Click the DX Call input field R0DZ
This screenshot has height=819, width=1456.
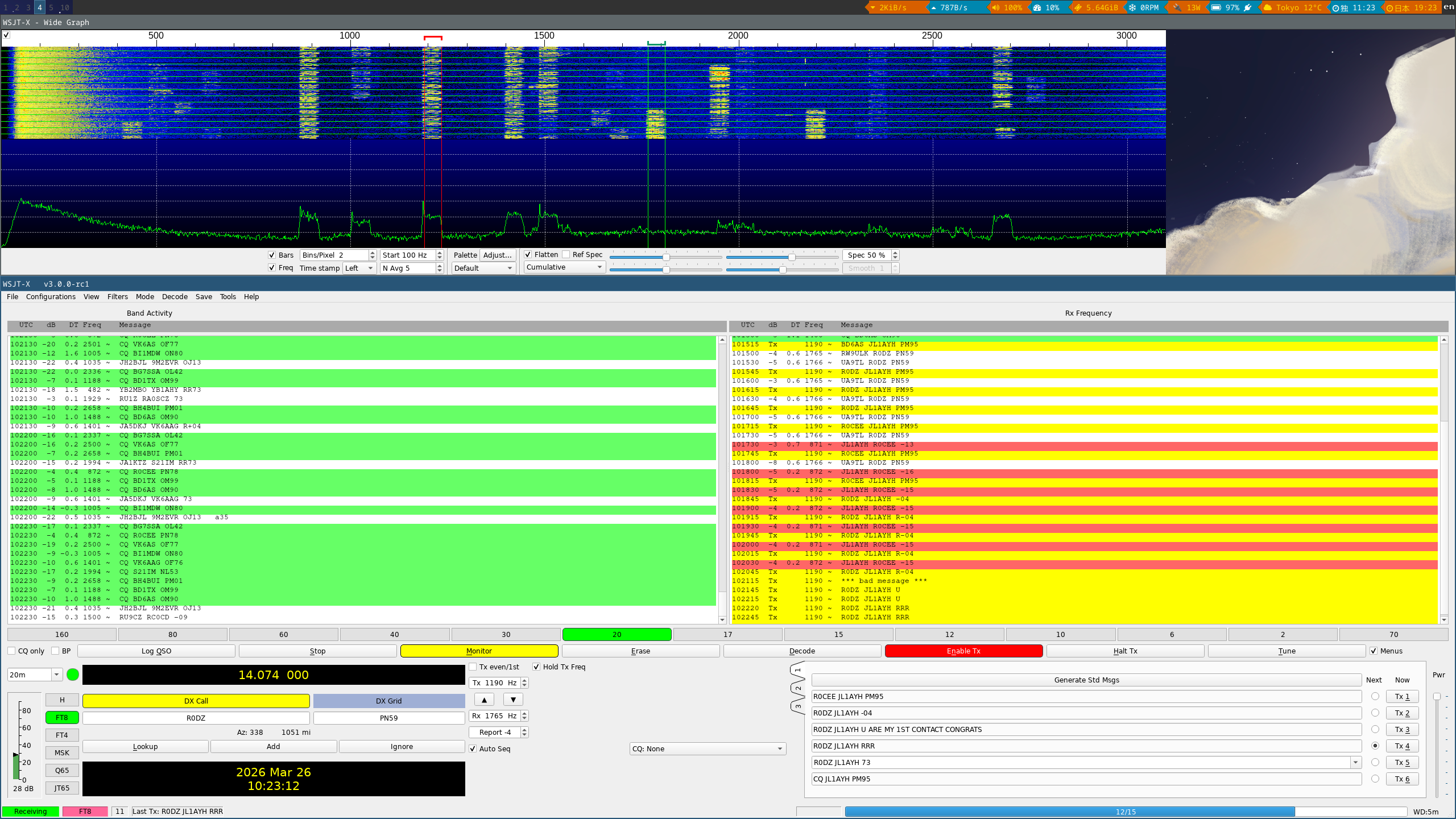click(x=196, y=718)
